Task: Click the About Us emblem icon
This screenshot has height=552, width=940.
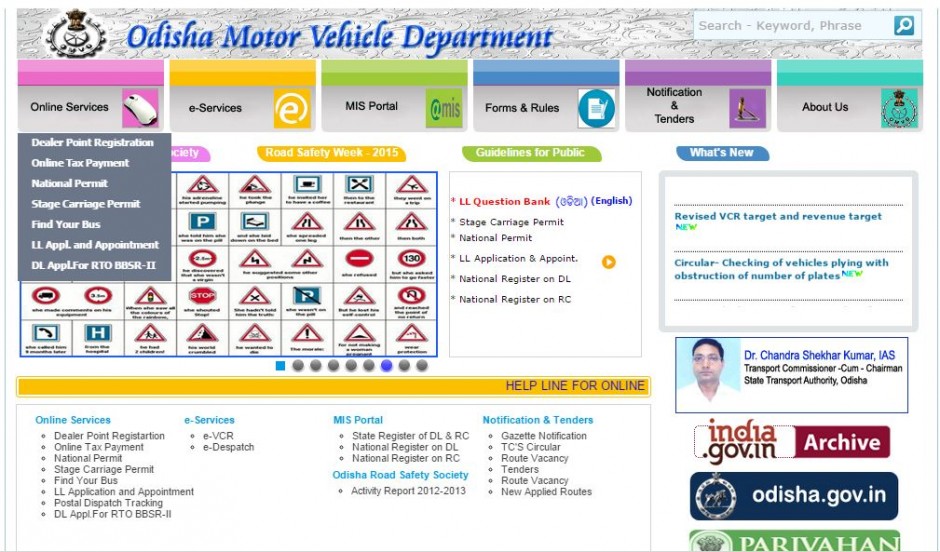Action: (898, 108)
